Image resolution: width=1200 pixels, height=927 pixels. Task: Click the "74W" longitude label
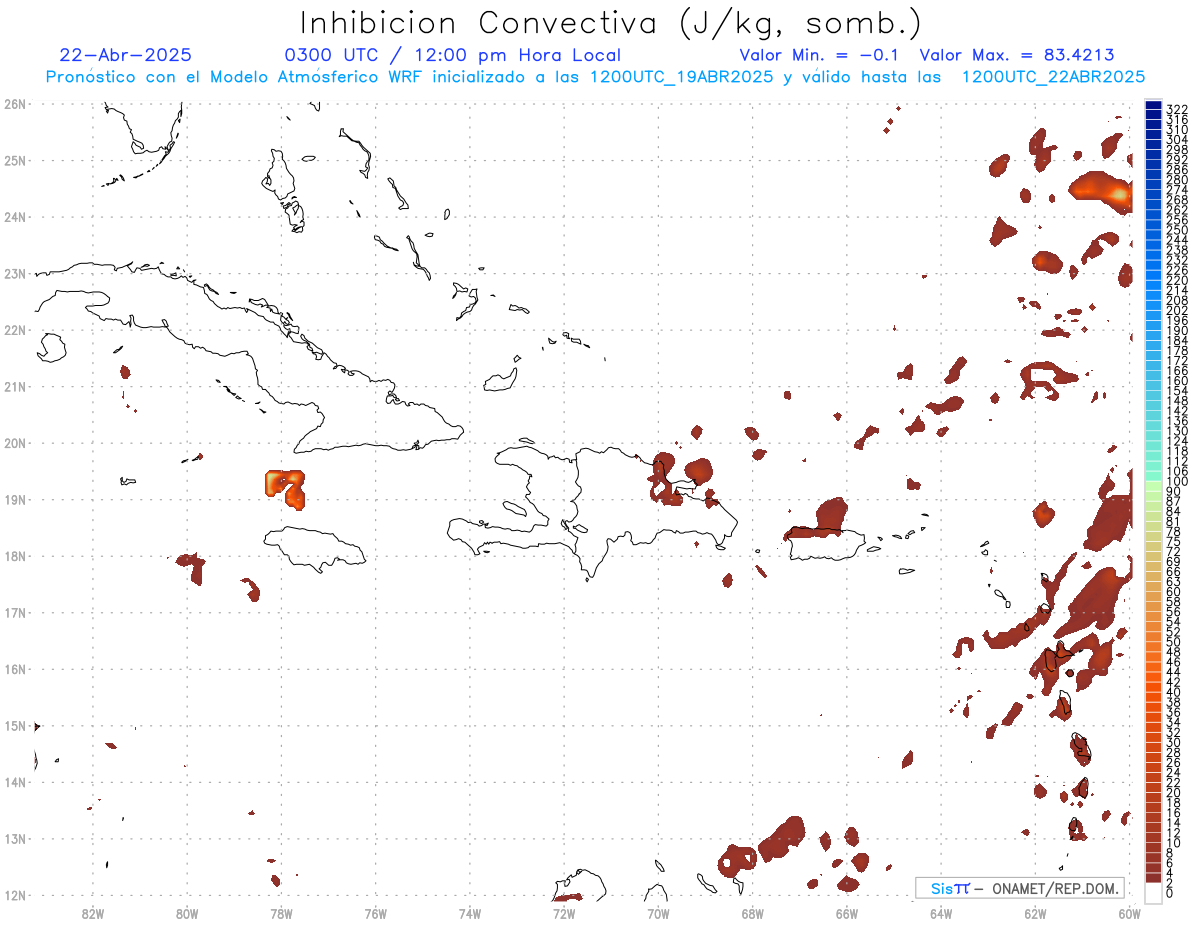pos(470,913)
